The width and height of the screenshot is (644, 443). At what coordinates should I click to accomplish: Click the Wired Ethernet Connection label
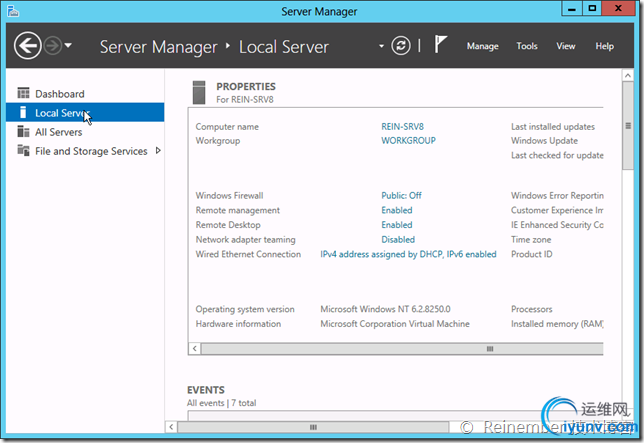pos(248,254)
